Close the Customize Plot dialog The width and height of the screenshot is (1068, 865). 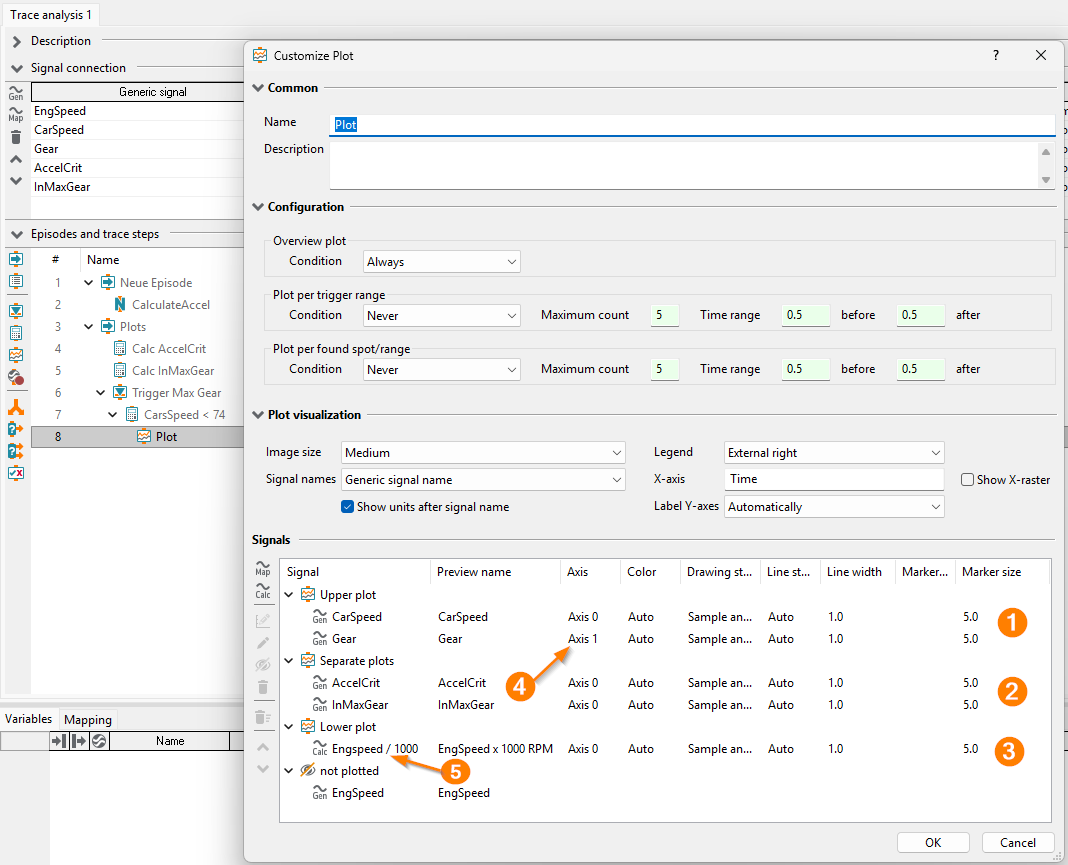coord(1041,55)
